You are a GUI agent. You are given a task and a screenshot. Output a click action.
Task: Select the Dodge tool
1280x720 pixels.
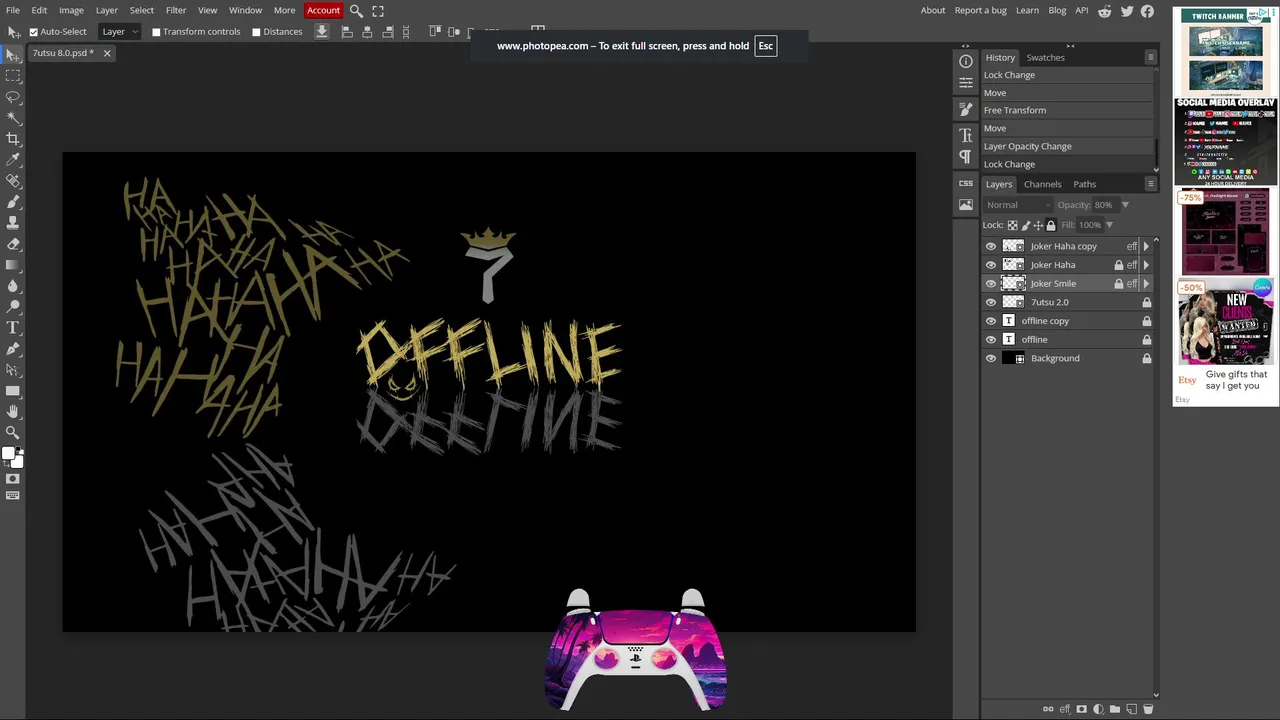pyautogui.click(x=13, y=307)
